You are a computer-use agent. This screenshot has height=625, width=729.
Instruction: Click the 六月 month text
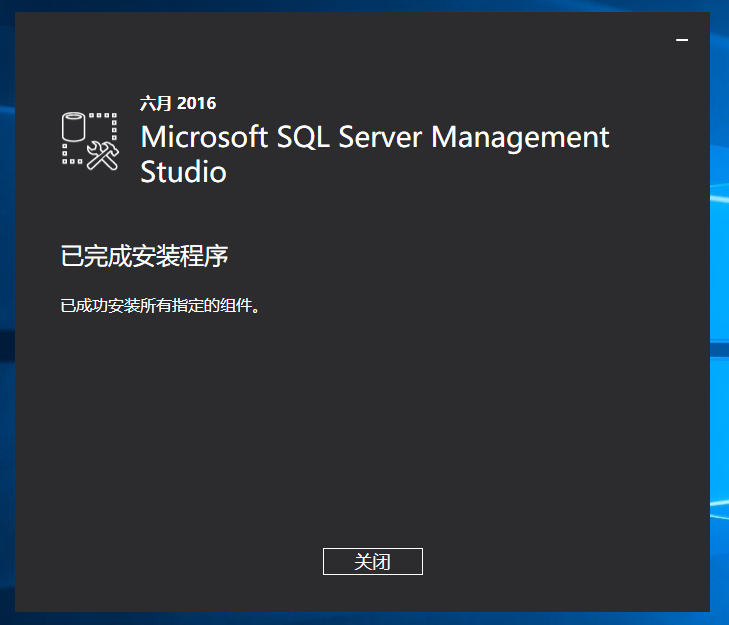[156, 103]
